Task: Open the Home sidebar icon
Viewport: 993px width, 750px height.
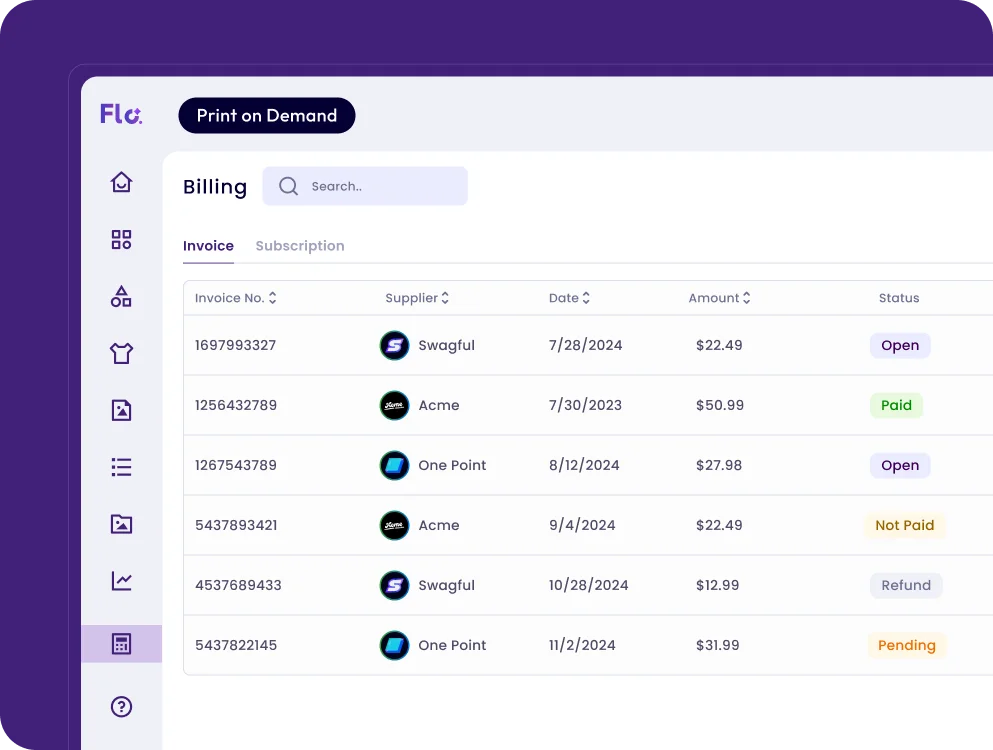Action: click(121, 182)
